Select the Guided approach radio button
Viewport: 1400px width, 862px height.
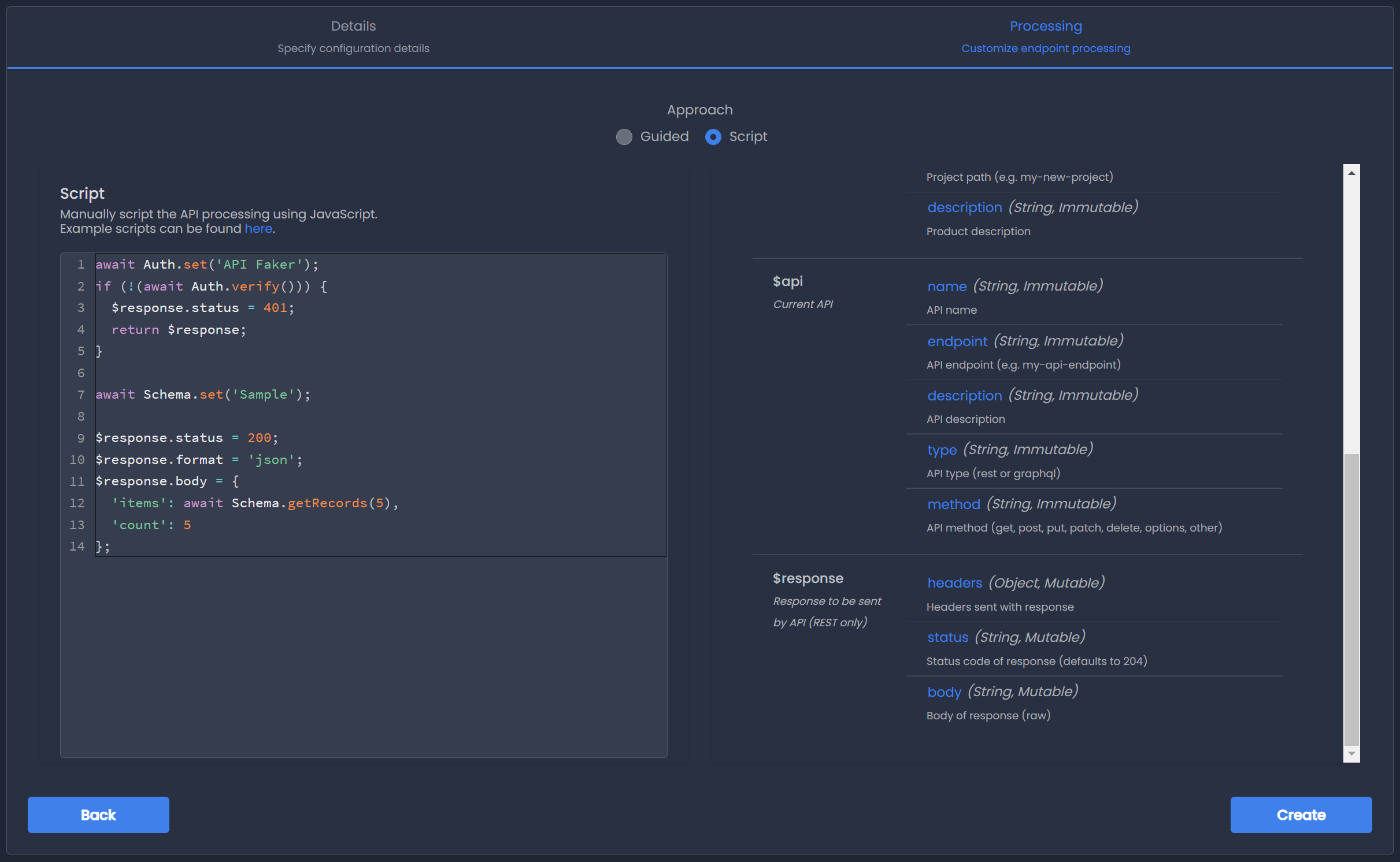pos(624,137)
